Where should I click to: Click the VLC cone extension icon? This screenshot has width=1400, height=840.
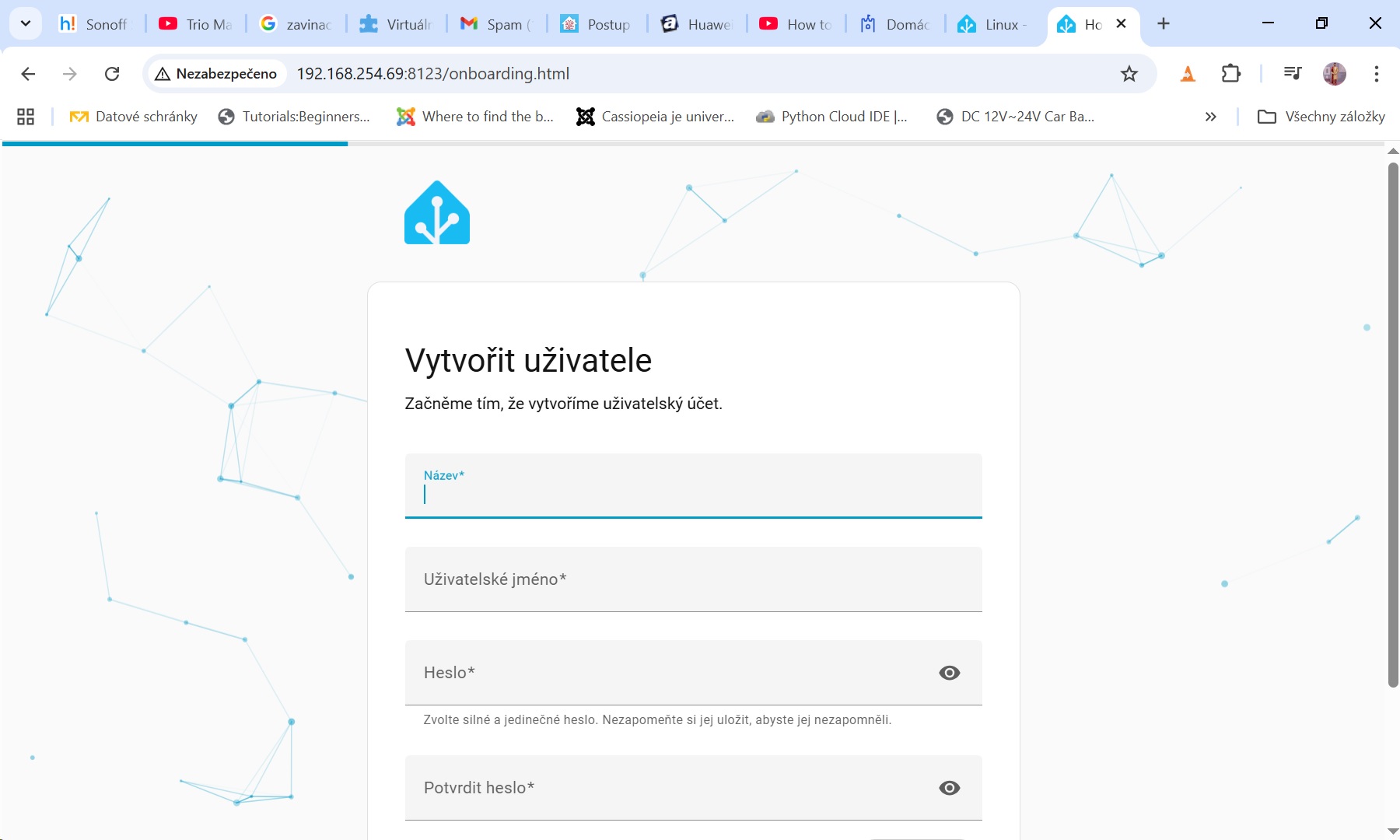pyautogui.click(x=1188, y=74)
